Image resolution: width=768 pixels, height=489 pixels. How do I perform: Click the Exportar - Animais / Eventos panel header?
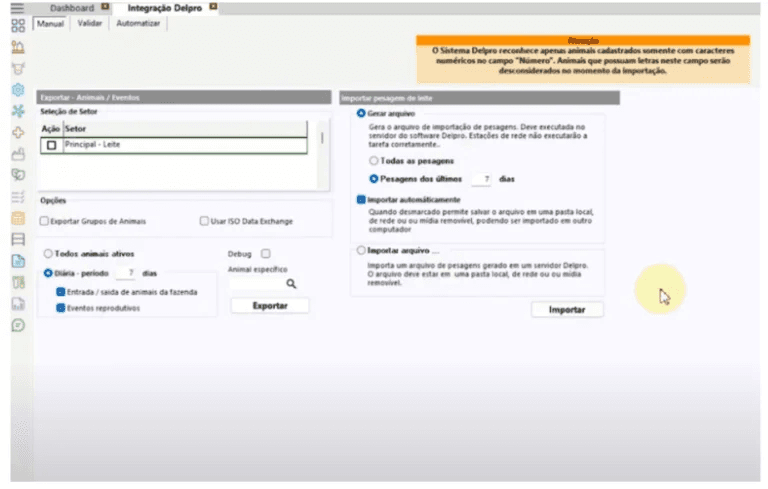[x=184, y=98]
